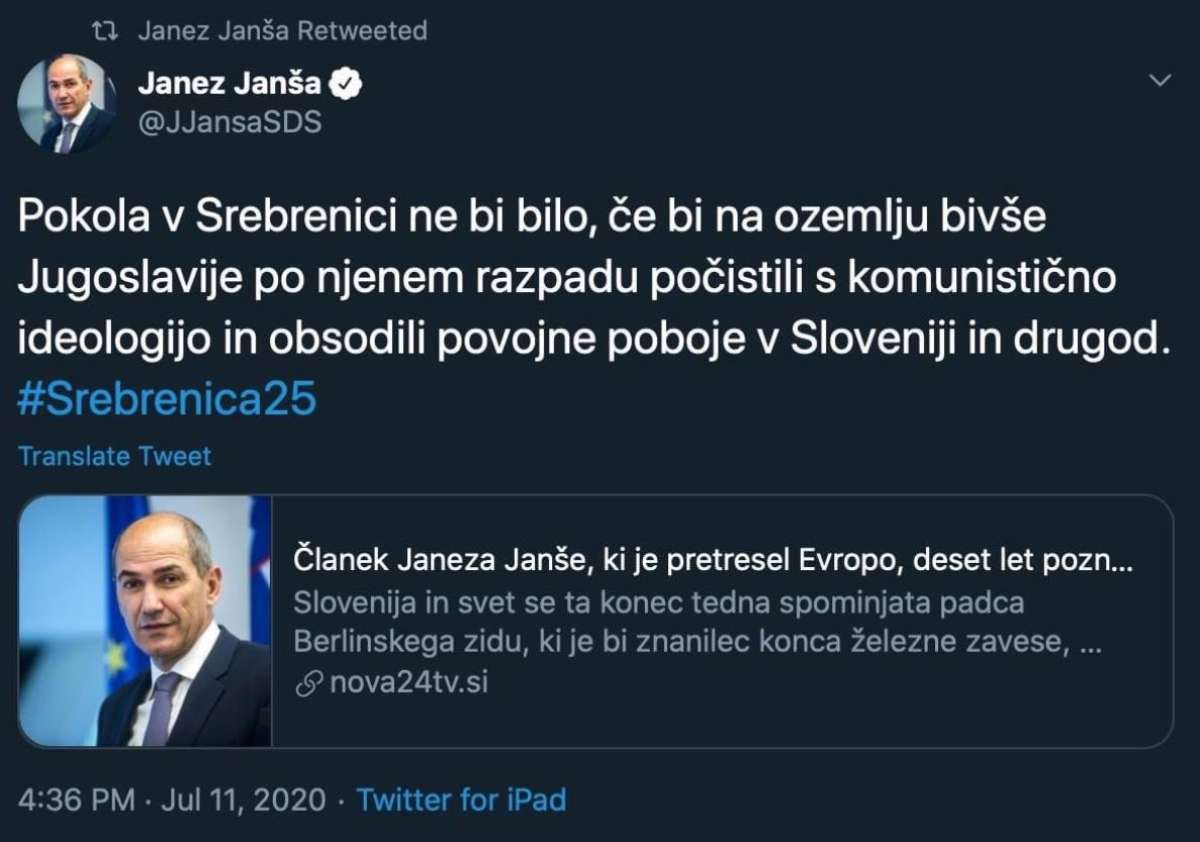Viewport: 1200px width, 842px height.
Task: Click the chain link icon beside nova24tv.si
Action: pyautogui.click(x=310, y=684)
